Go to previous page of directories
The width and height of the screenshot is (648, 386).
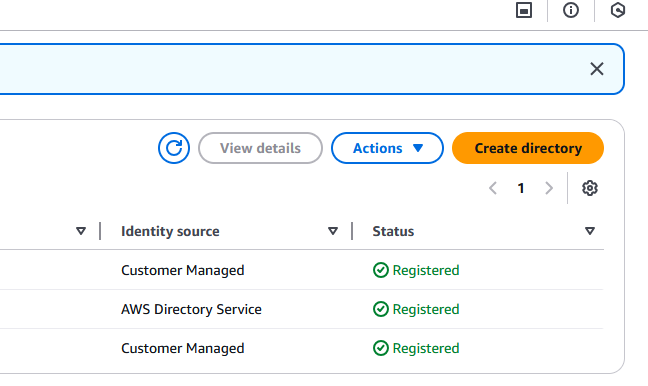[493, 188]
